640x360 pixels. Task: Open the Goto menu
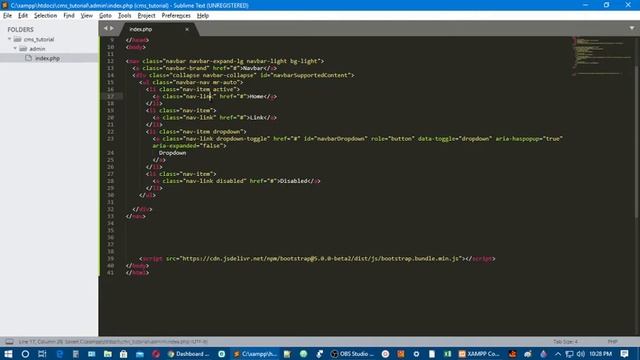(105, 16)
